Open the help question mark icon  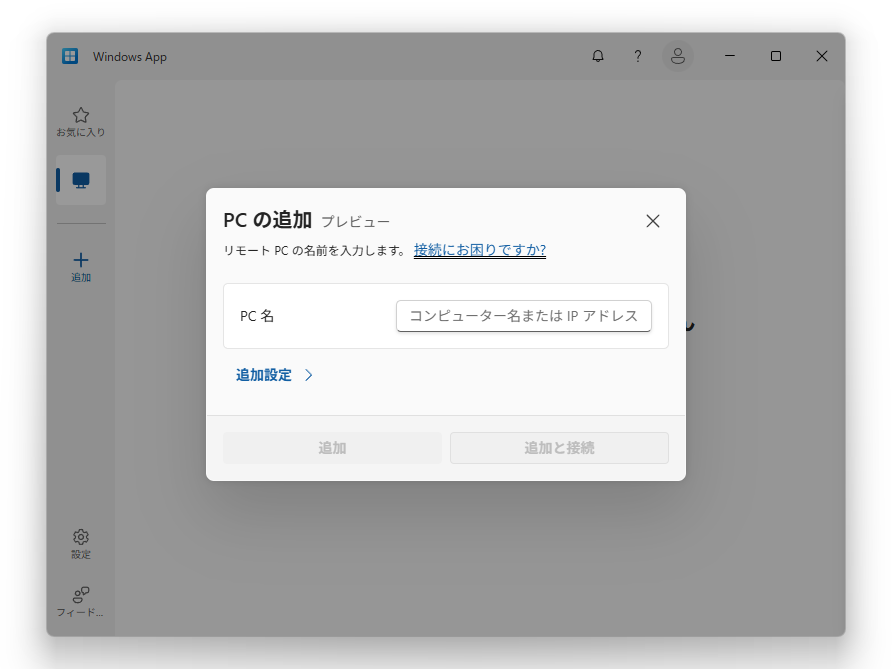[x=638, y=56]
